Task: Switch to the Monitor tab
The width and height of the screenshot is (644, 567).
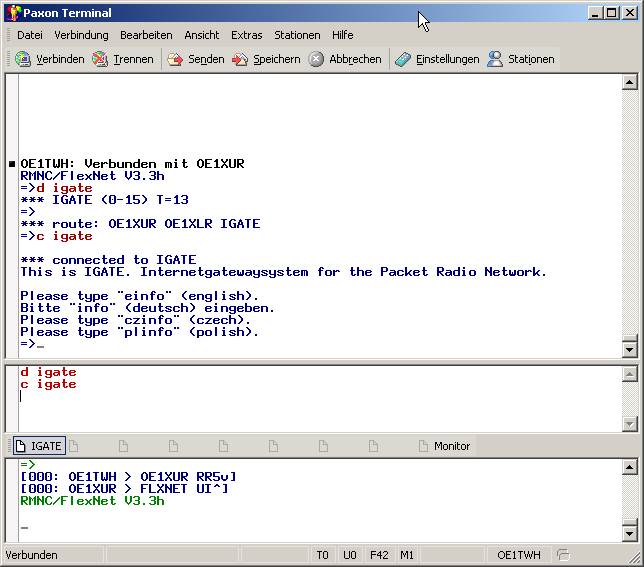Action: coord(444,446)
